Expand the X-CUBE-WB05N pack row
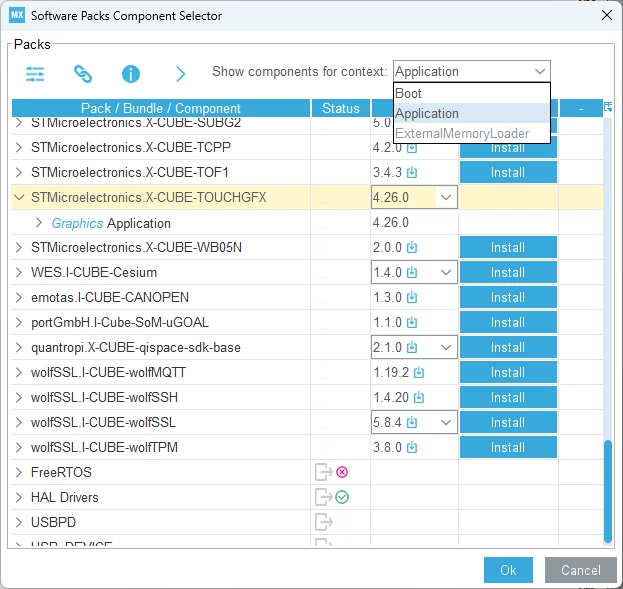Viewport: 623px width, 589px height. pos(19,248)
